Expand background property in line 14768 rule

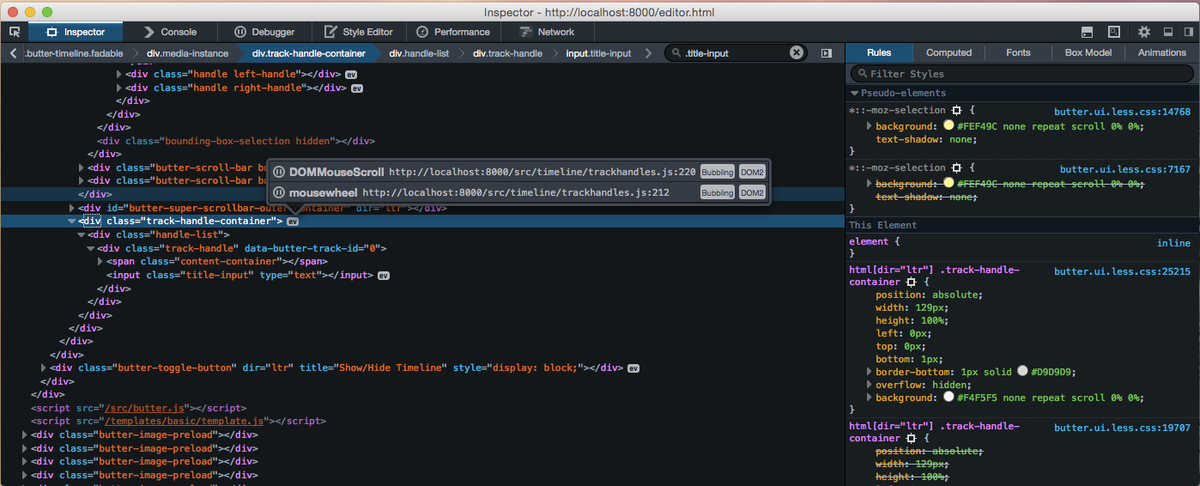tap(868, 127)
